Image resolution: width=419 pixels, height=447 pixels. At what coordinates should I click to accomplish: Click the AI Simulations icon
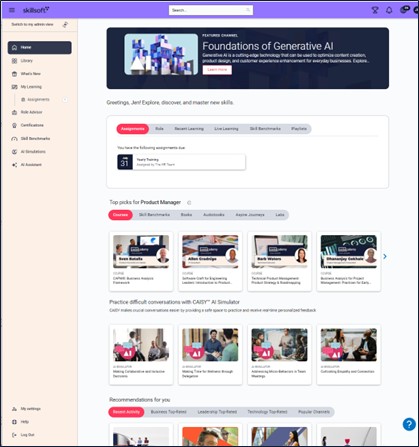tap(14, 152)
